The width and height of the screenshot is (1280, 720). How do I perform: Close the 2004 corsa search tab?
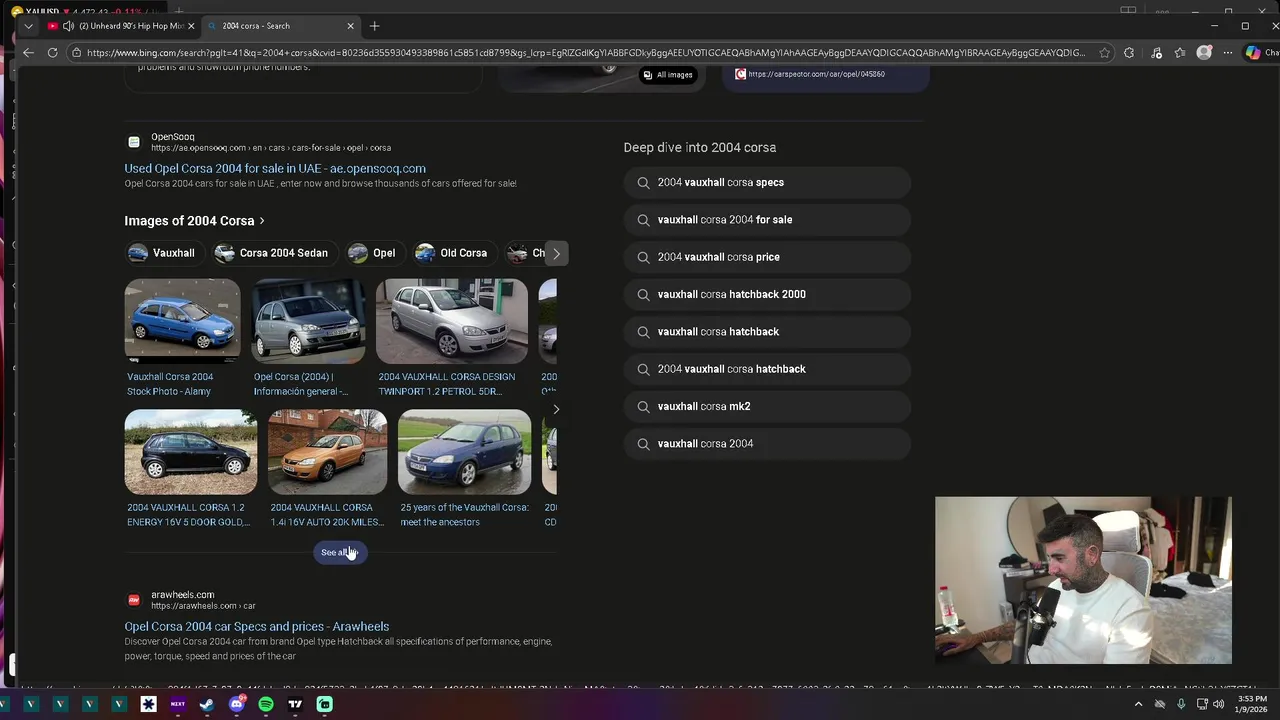(x=350, y=26)
